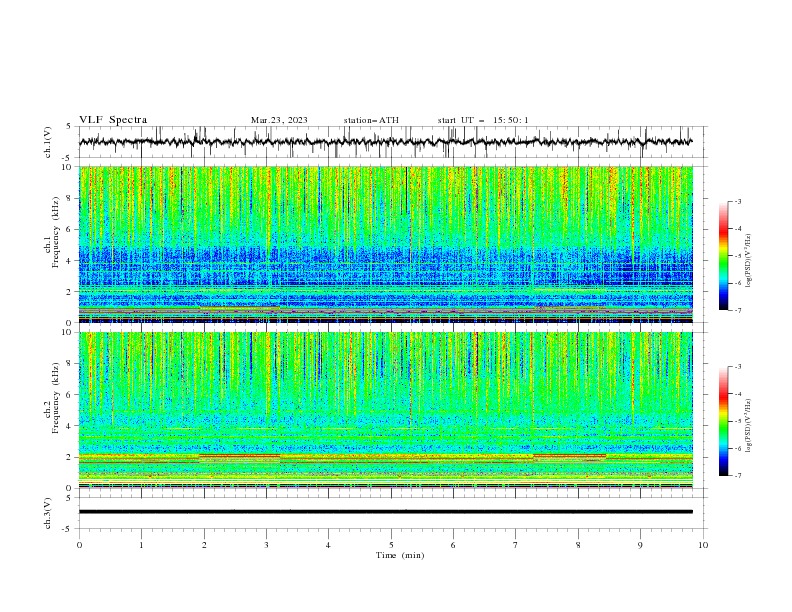
Task: Click the ch.2 colorbar "-3" tick value
Action: (x=738, y=367)
